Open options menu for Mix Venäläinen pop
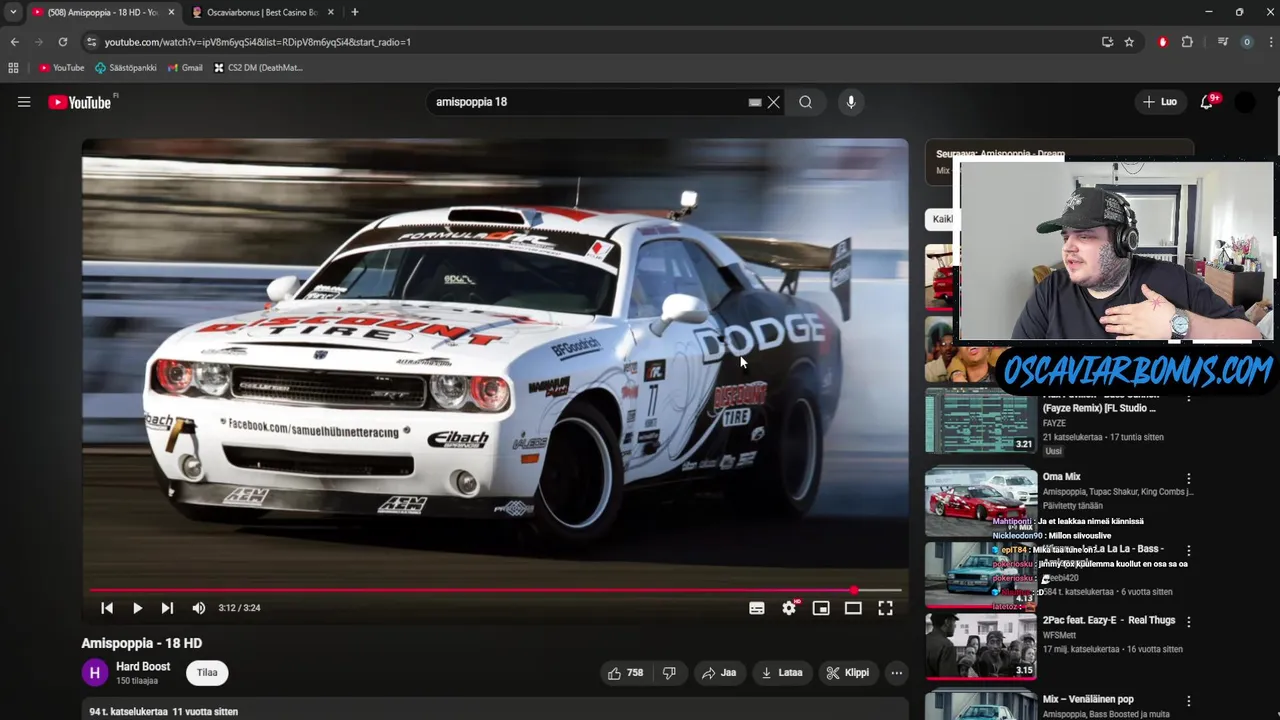Screen dimensions: 1280x720 click(x=1188, y=701)
